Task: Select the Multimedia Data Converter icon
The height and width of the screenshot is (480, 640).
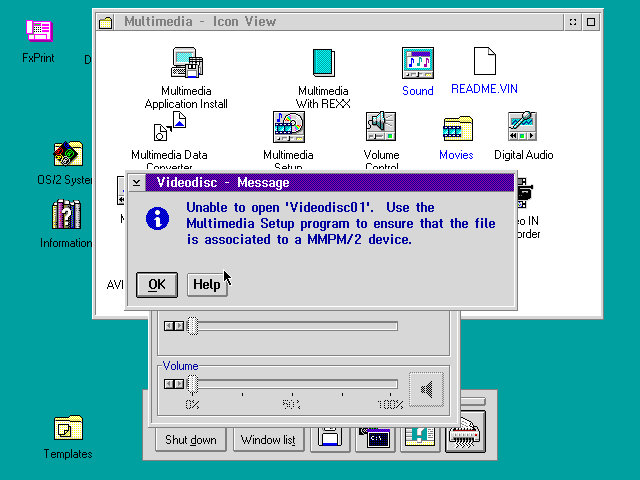Action: pyautogui.click(x=169, y=127)
